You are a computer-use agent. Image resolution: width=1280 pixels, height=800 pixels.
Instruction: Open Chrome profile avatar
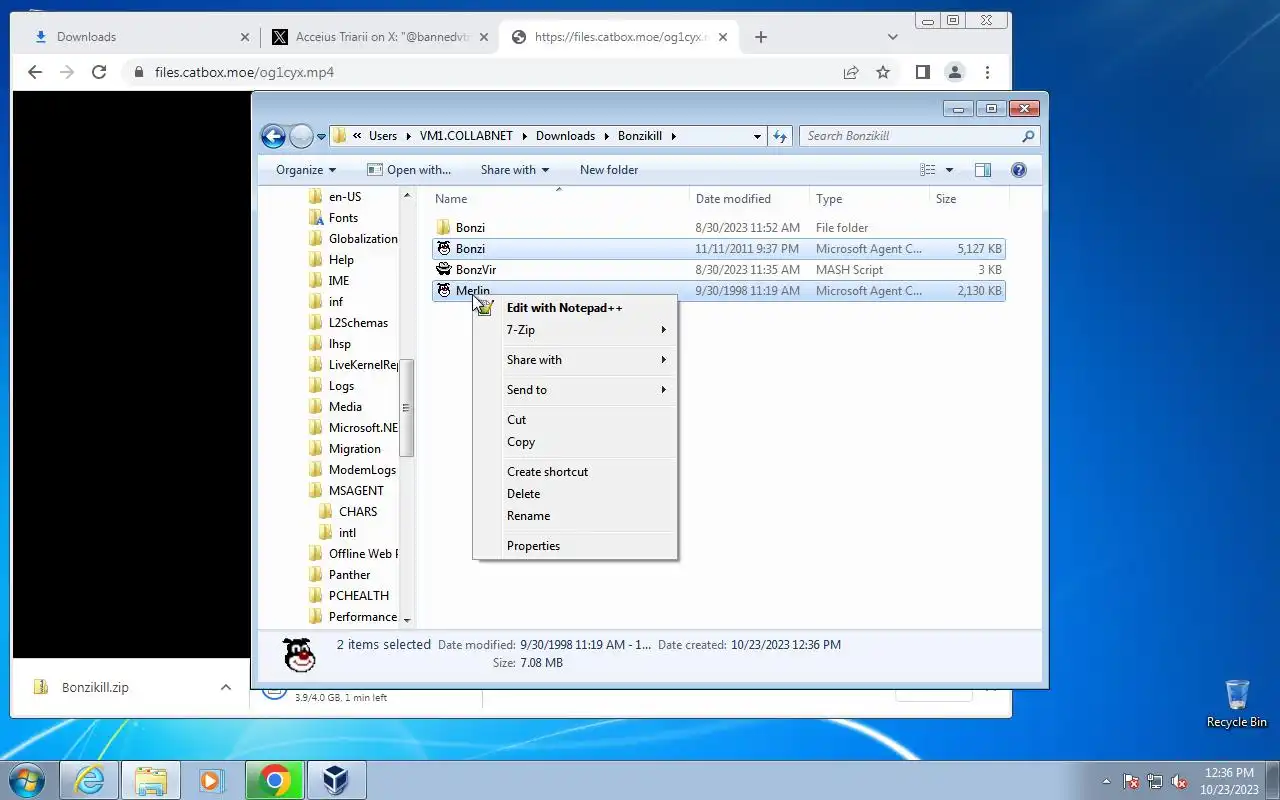pyautogui.click(x=955, y=72)
